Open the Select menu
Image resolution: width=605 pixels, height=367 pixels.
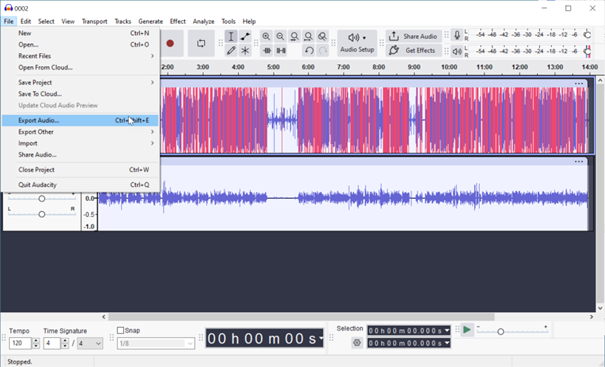coord(46,21)
